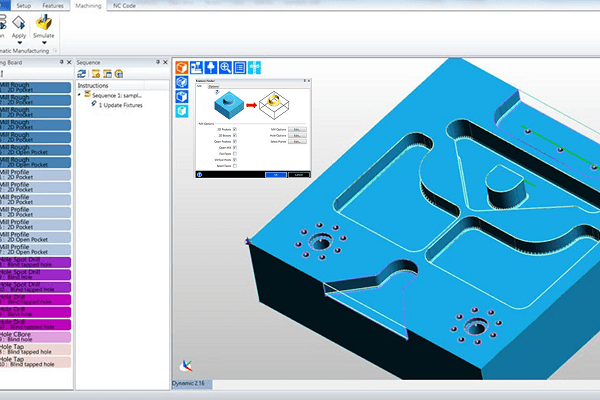Viewport: 600px width, 400px height.
Task: Toggle the 2D Pockets checkbox
Action: coord(234,129)
